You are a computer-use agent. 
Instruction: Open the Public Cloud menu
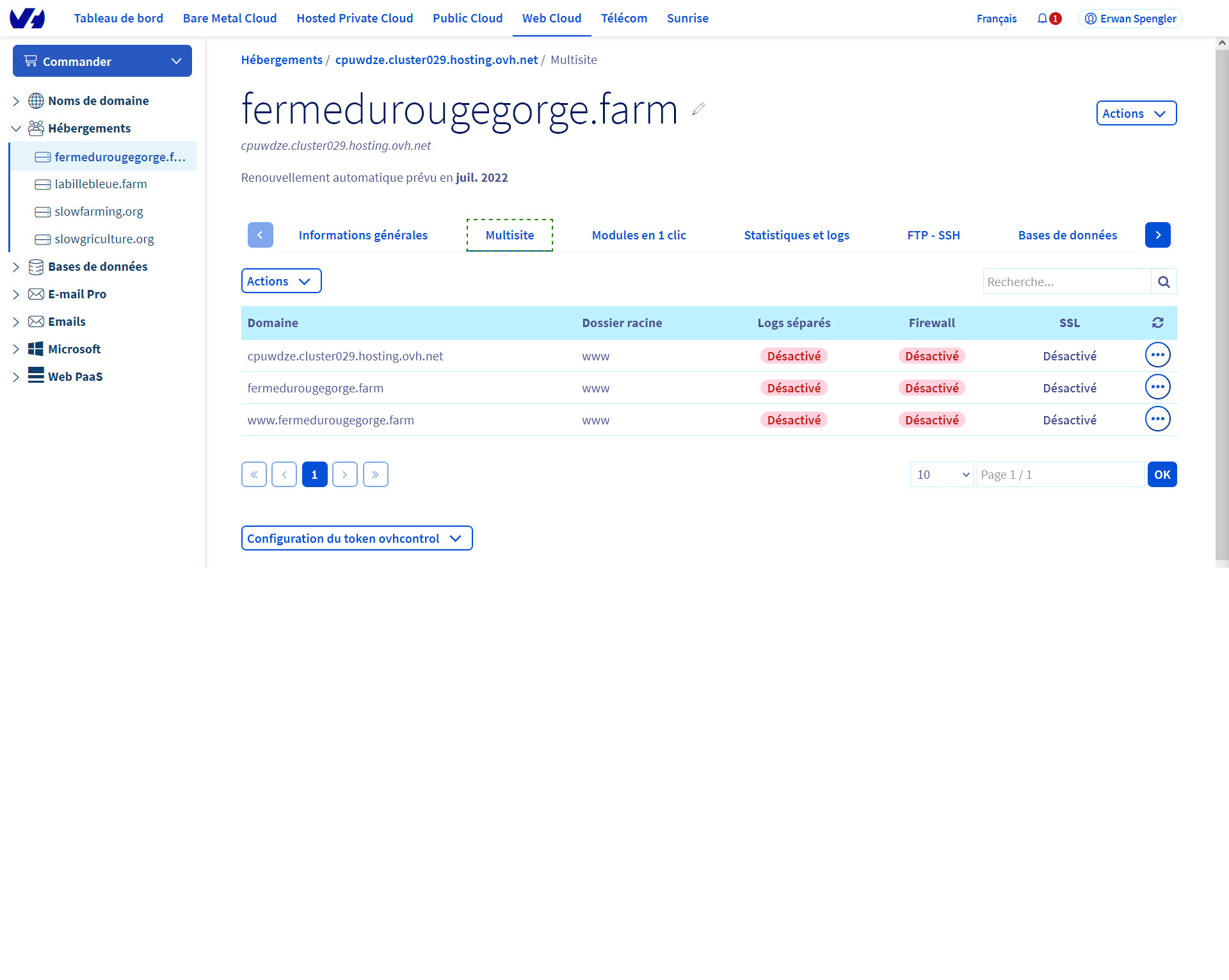pyautogui.click(x=468, y=19)
